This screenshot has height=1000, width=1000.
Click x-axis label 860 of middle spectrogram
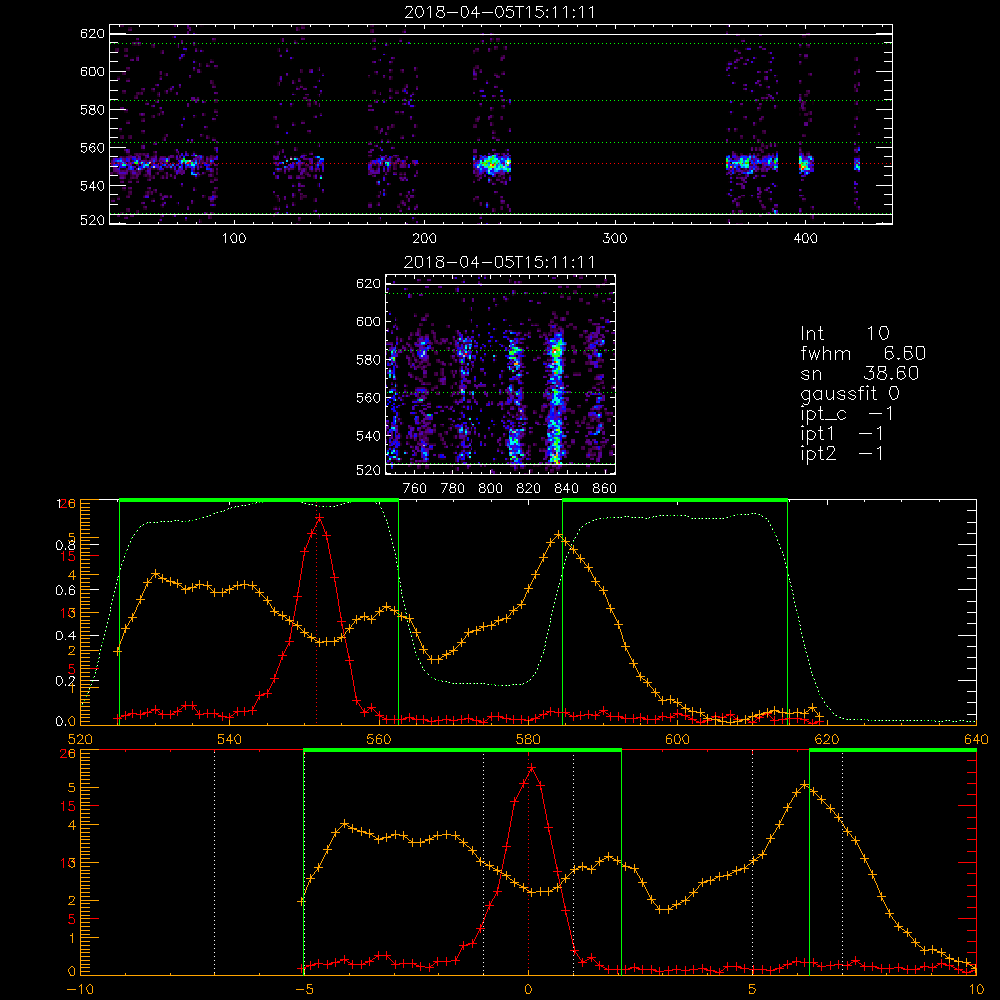604,489
